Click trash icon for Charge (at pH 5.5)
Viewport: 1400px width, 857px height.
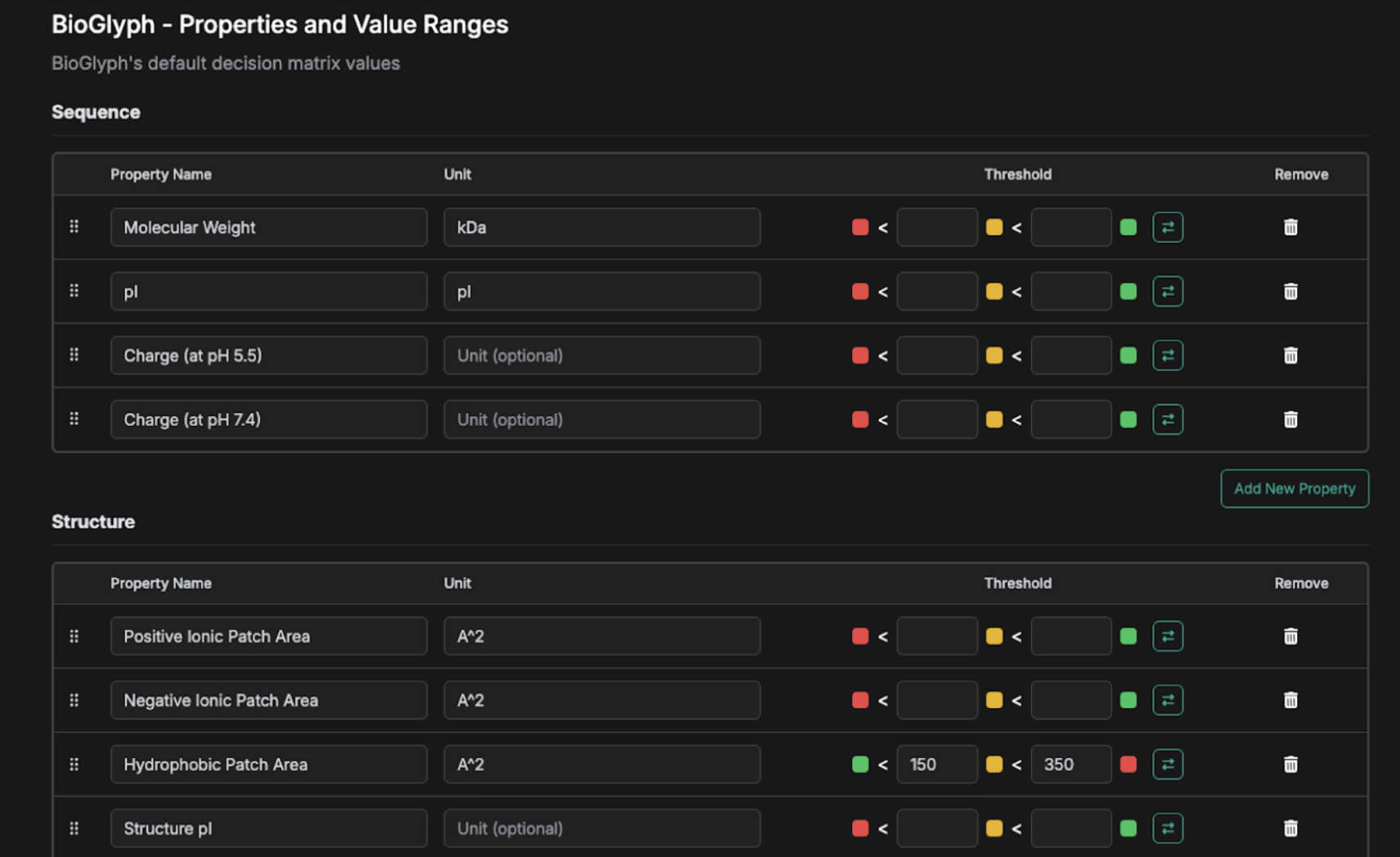[1290, 356]
